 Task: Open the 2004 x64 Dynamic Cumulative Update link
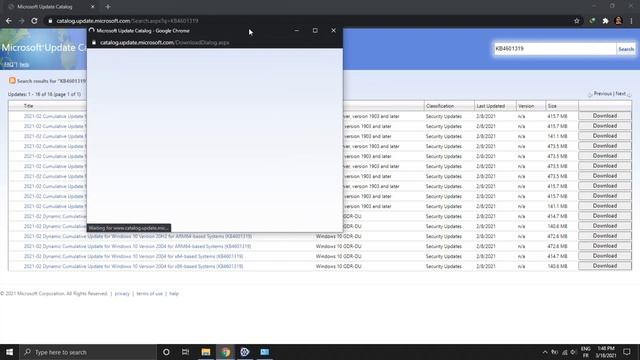[133, 256]
